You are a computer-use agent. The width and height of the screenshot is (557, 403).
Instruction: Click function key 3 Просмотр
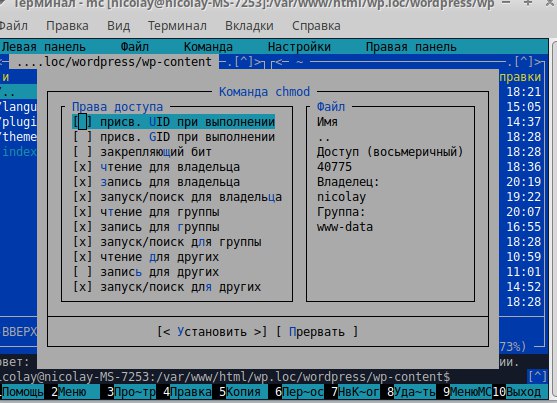pyautogui.click(x=131, y=392)
